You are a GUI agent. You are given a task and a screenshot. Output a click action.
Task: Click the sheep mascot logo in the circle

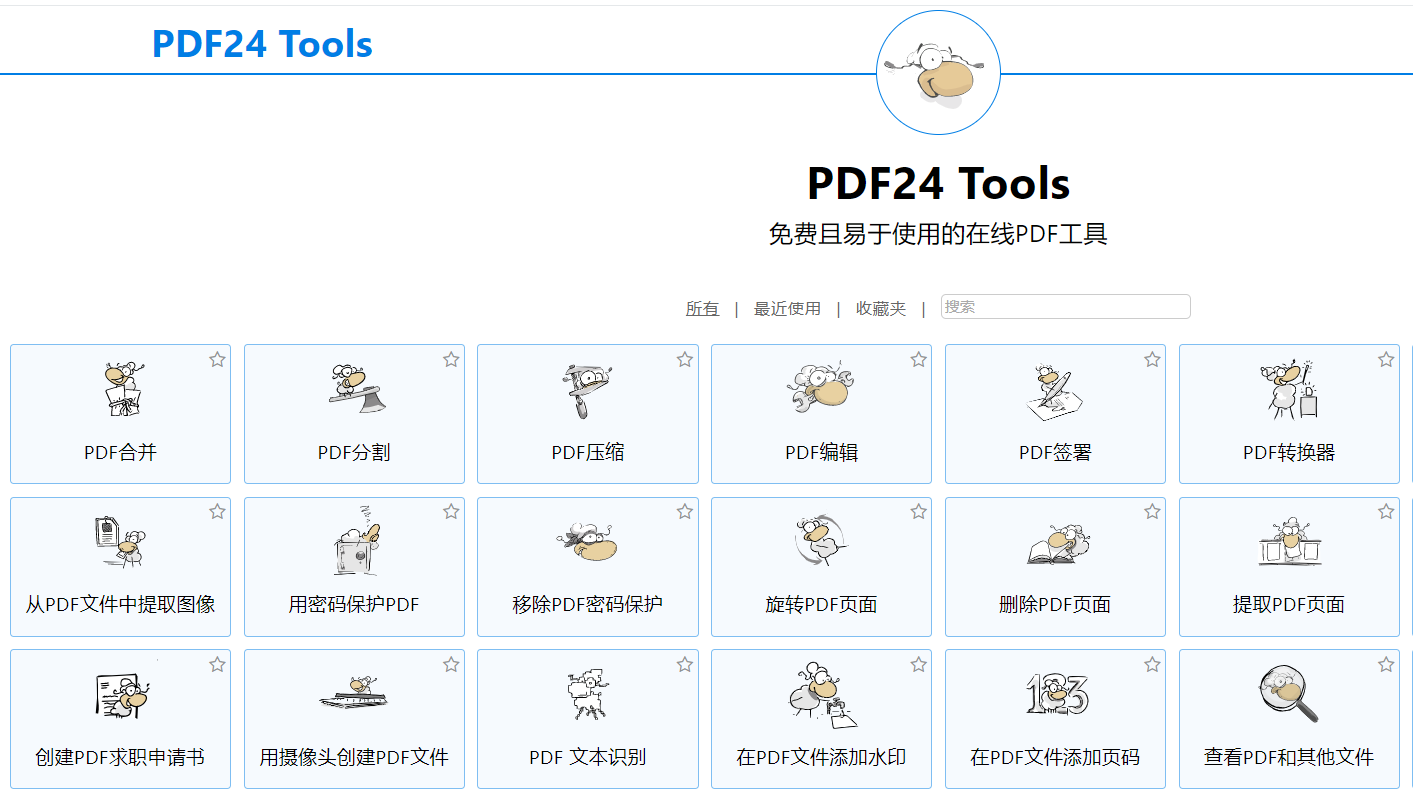(x=938, y=73)
